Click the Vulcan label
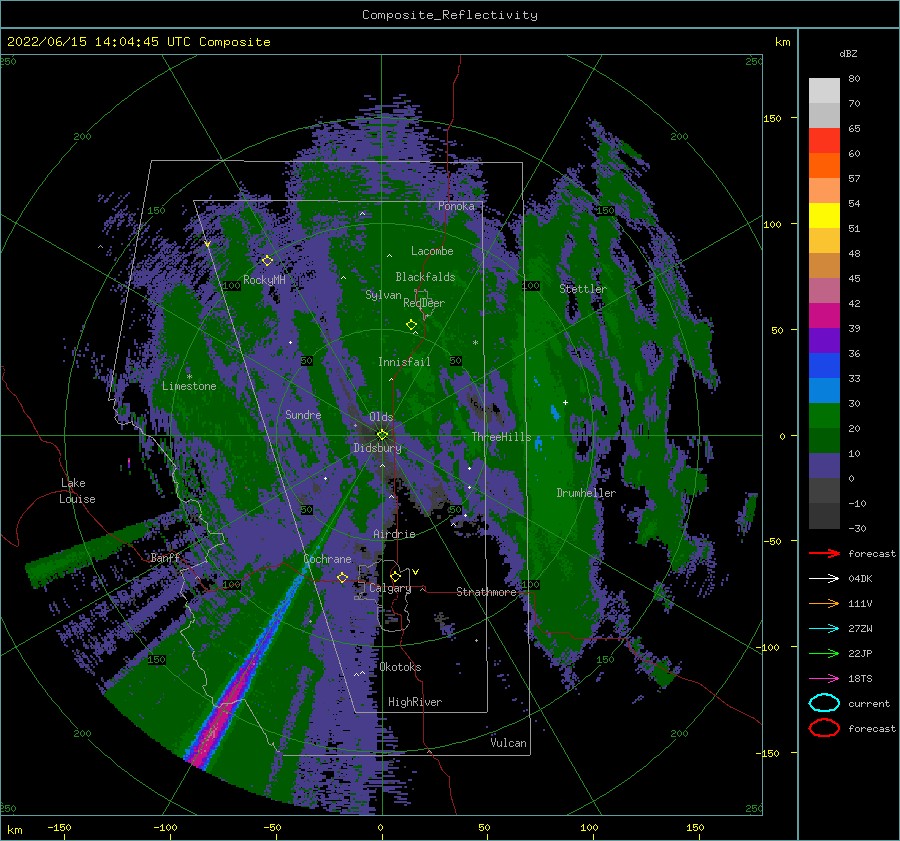The width and height of the screenshot is (900, 841). point(509,743)
